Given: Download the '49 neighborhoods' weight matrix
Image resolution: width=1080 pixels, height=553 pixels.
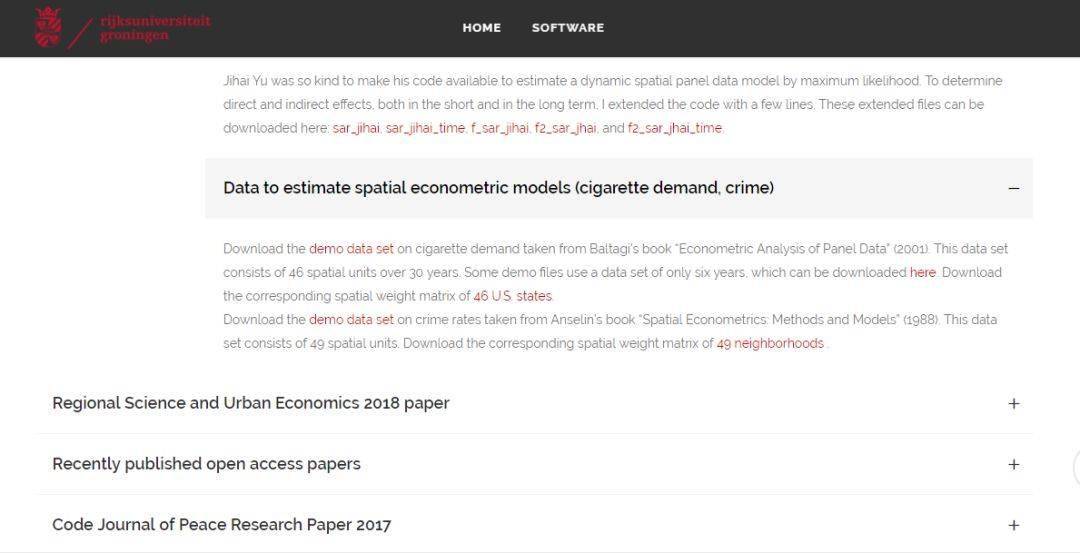Looking at the screenshot, I should [x=770, y=344].
